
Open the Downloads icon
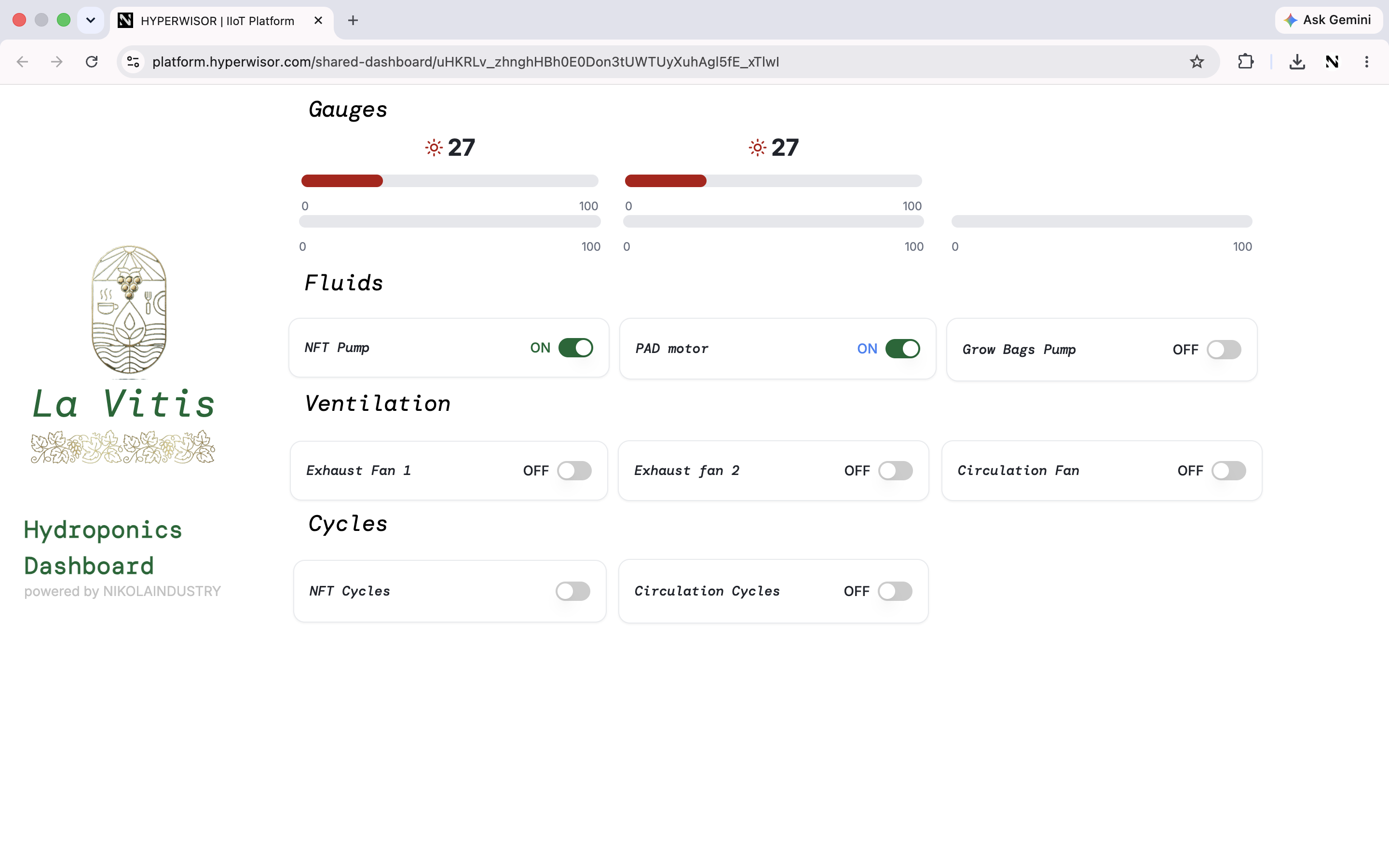pyautogui.click(x=1296, y=61)
